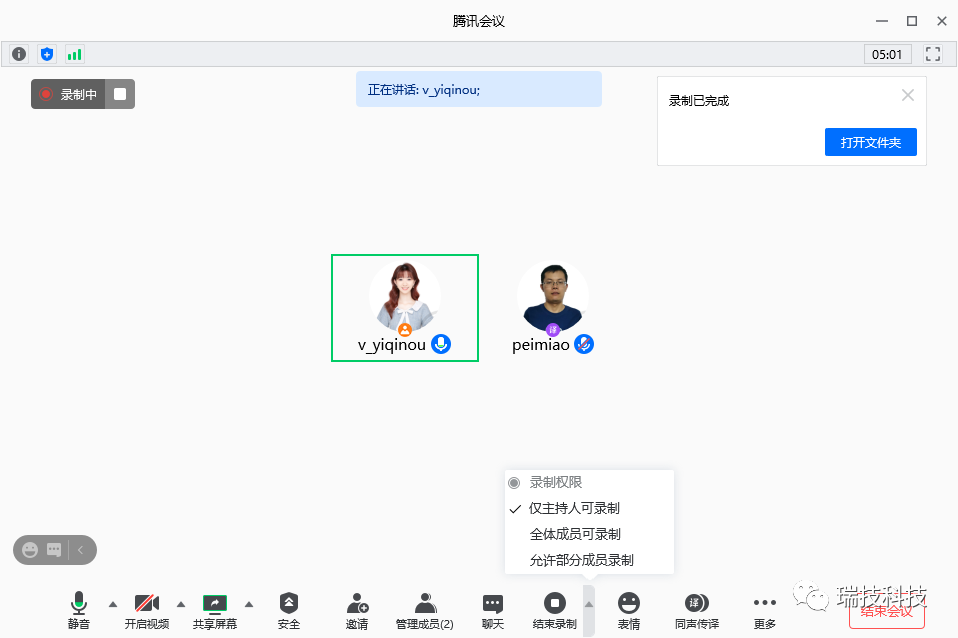Open the emoji reaction in the floating pill

pyautogui.click(x=30, y=550)
